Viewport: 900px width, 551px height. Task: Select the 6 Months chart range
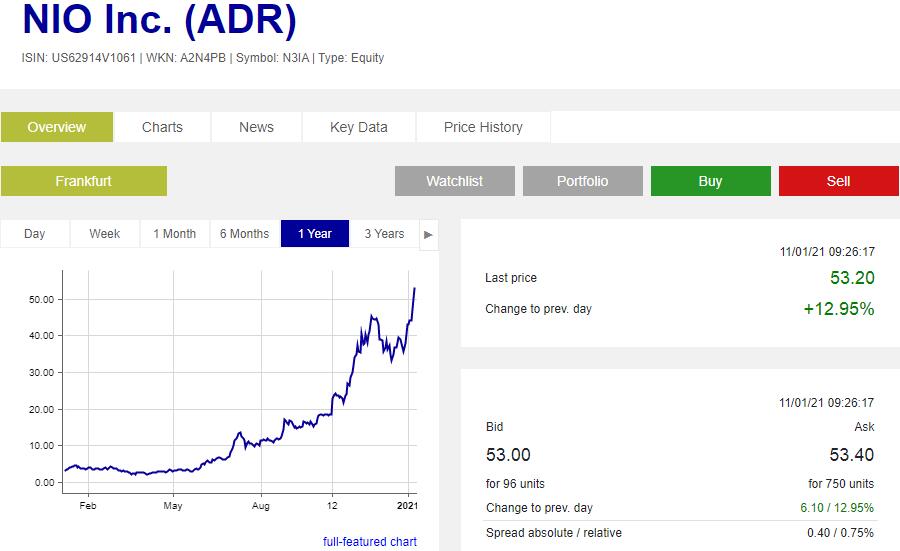coord(244,234)
